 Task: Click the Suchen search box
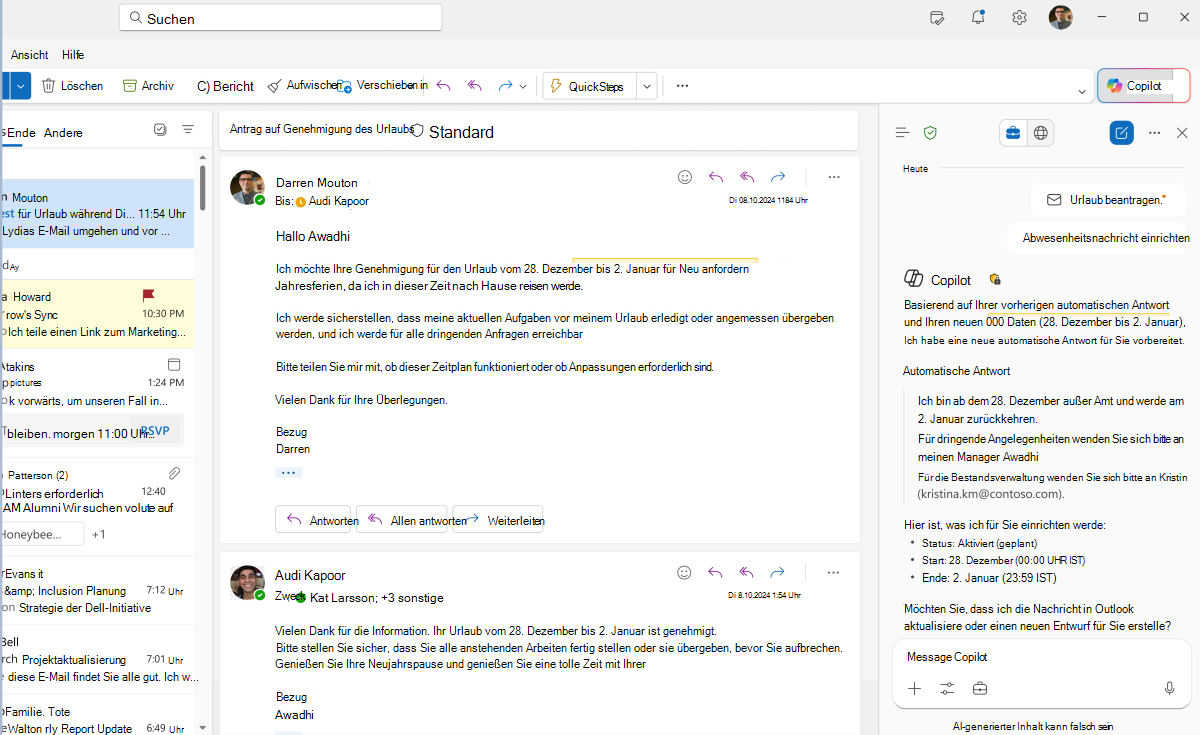click(x=280, y=18)
